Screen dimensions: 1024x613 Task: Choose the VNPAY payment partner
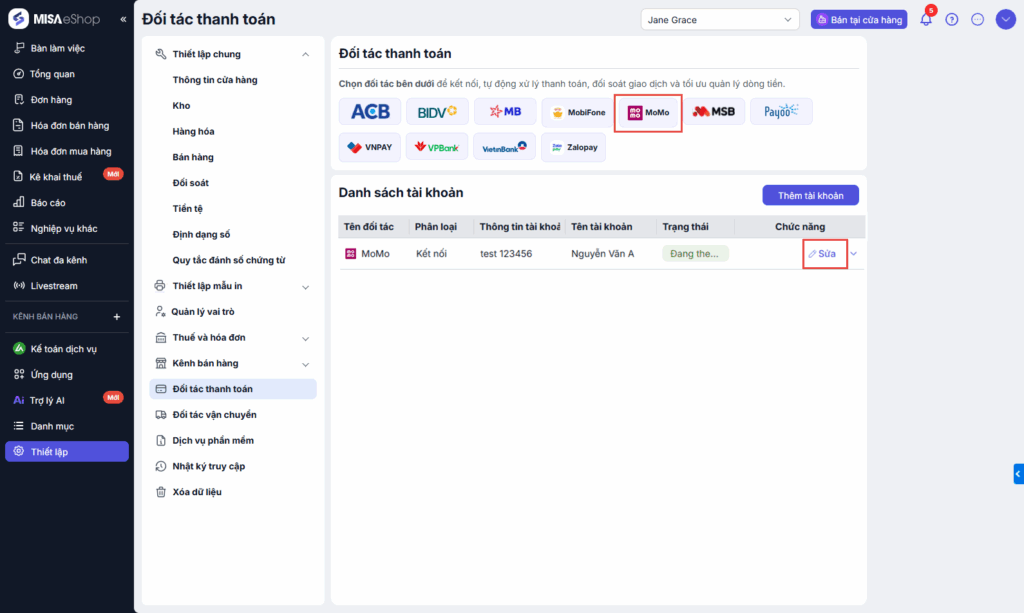click(x=370, y=147)
